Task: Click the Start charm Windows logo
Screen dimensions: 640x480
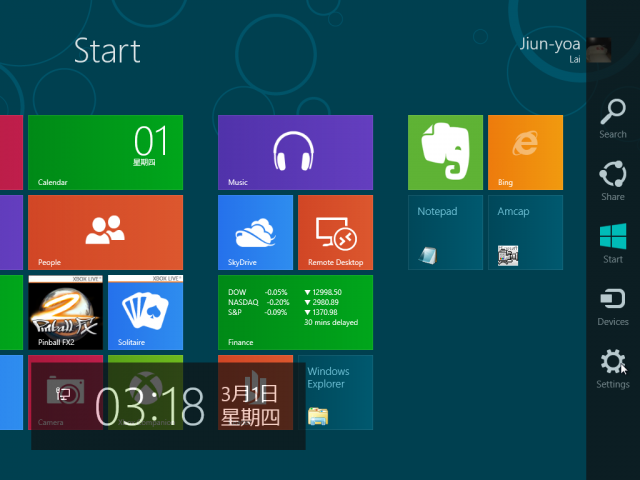Action: pyautogui.click(x=613, y=243)
